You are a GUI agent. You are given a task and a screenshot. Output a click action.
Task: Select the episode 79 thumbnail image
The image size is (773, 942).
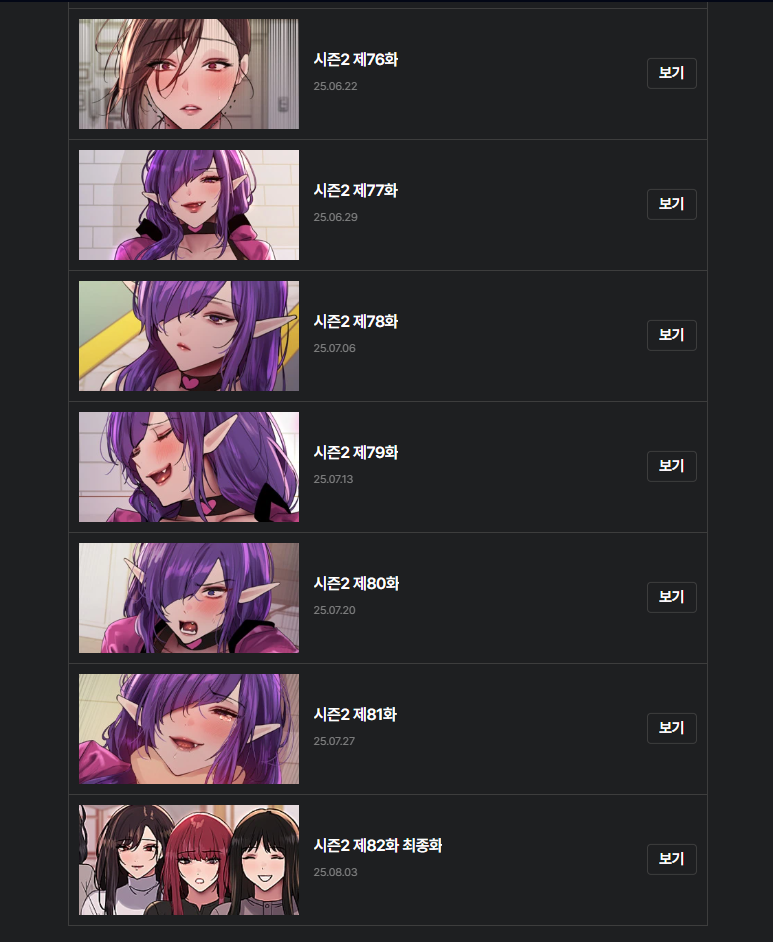point(189,467)
